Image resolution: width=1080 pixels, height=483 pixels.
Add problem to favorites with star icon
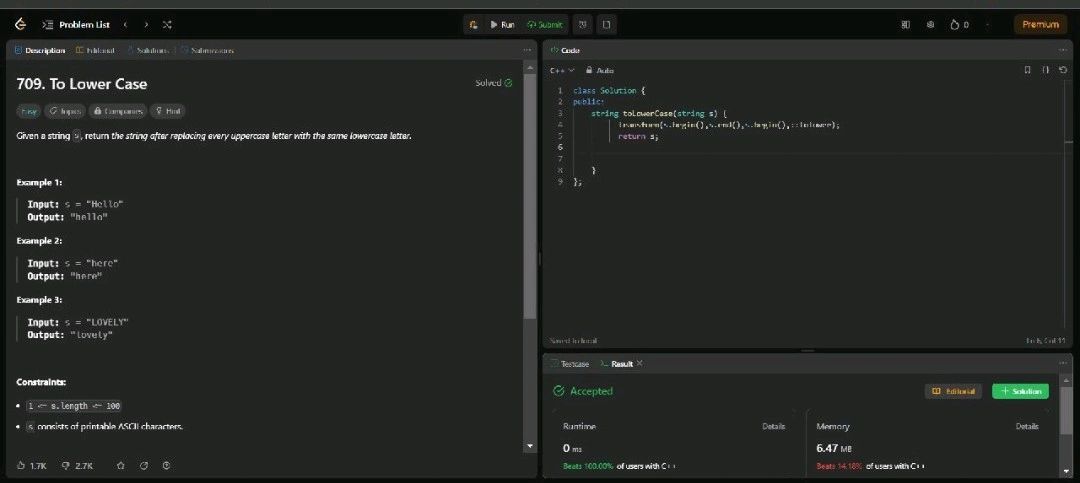pyautogui.click(x=121, y=465)
